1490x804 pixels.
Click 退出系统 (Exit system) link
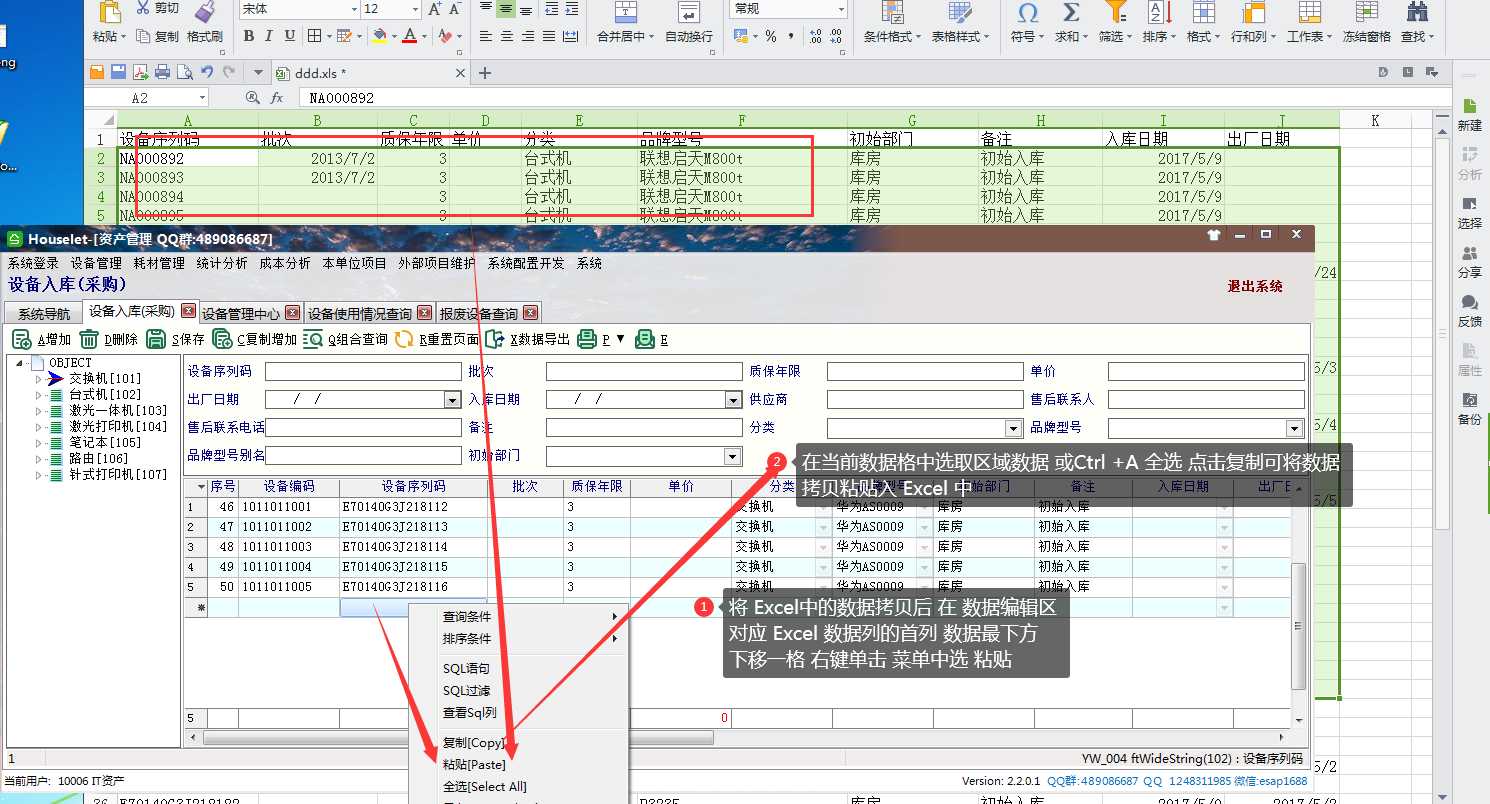click(x=1255, y=286)
